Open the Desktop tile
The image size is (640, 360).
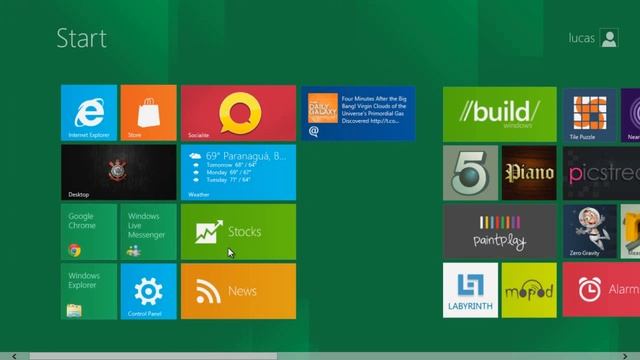click(x=119, y=172)
